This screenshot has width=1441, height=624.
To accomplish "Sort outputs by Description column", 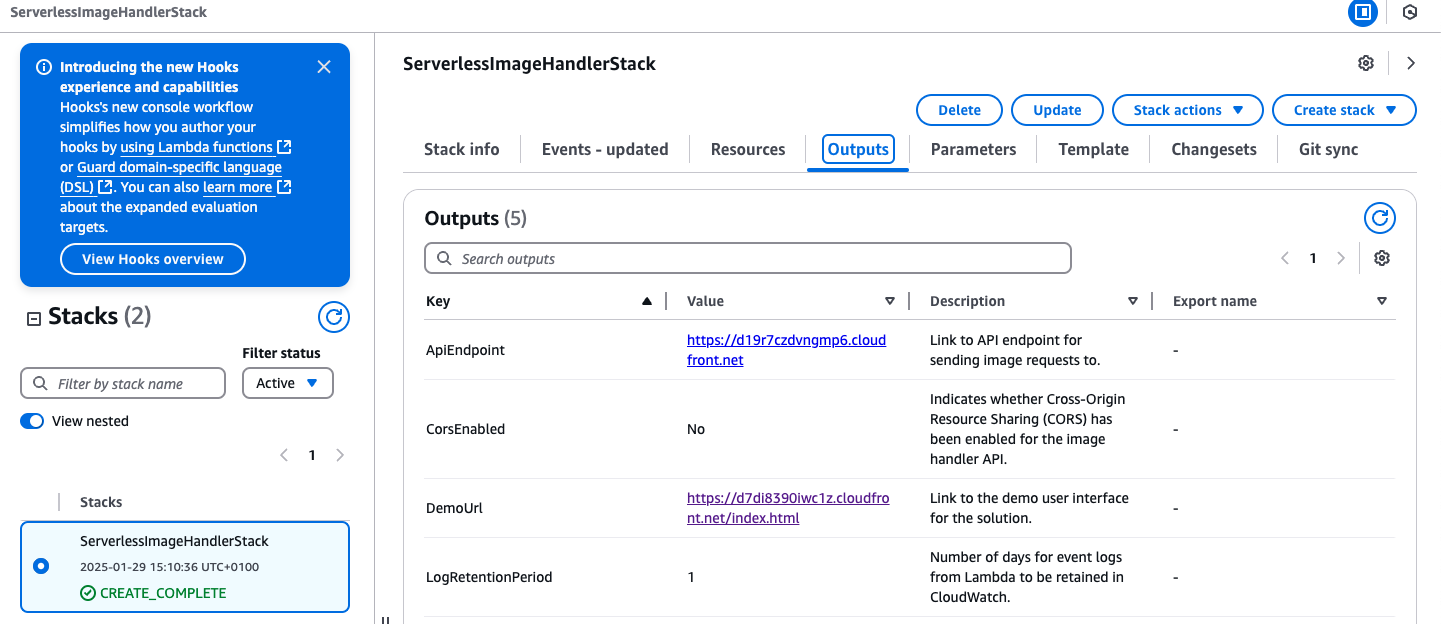I will pos(1133,301).
